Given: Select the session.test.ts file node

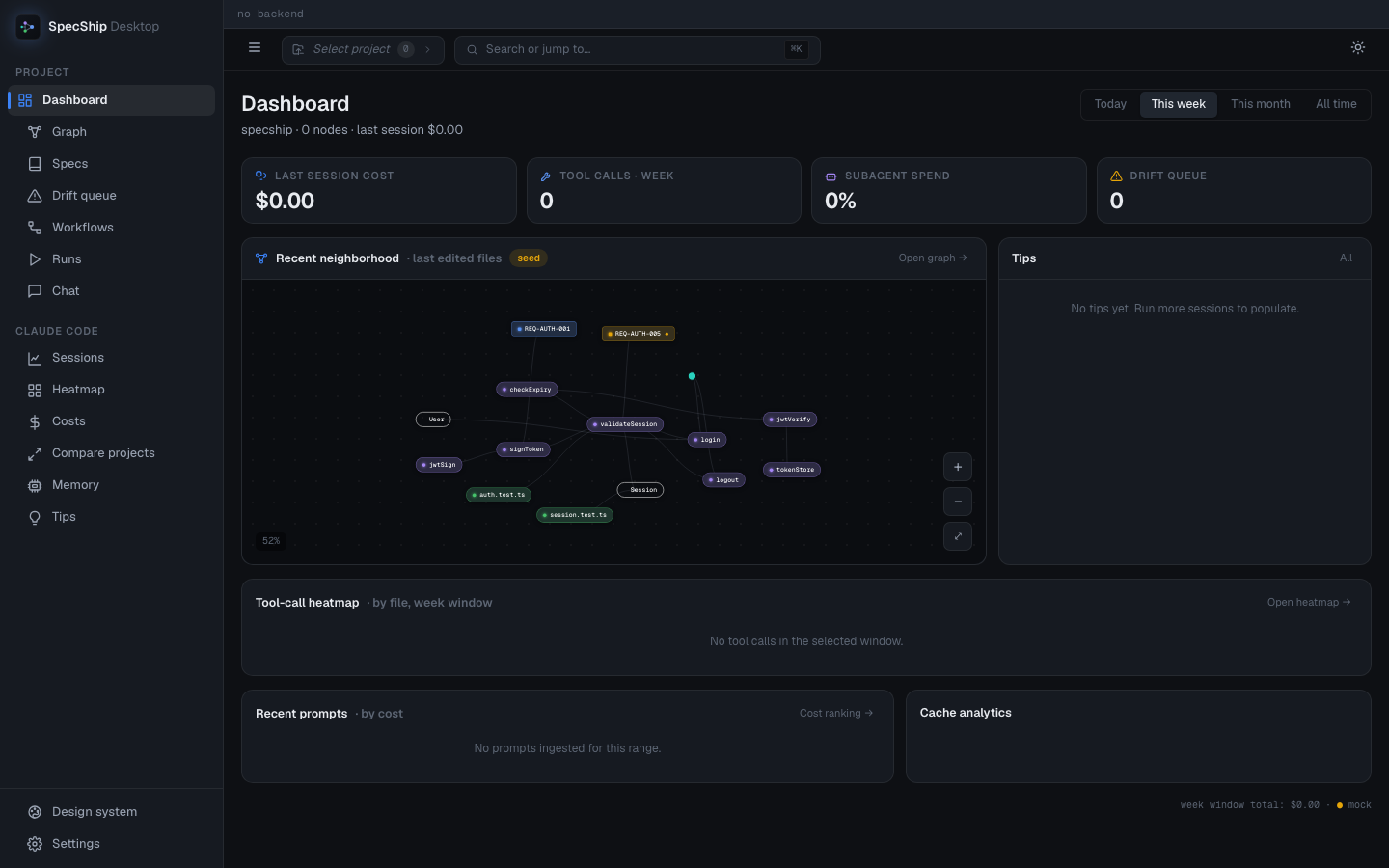Looking at the screenshot, I should pyautogui.click(x=575, y=515).
